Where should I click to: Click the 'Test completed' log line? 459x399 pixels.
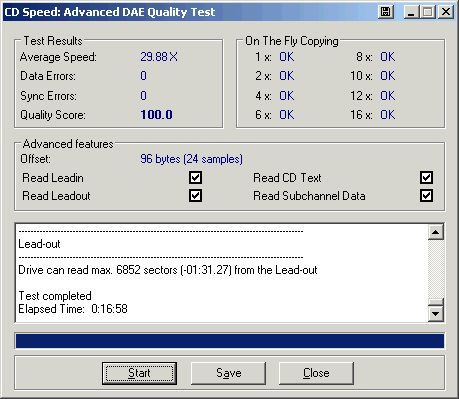pos(55,296)
